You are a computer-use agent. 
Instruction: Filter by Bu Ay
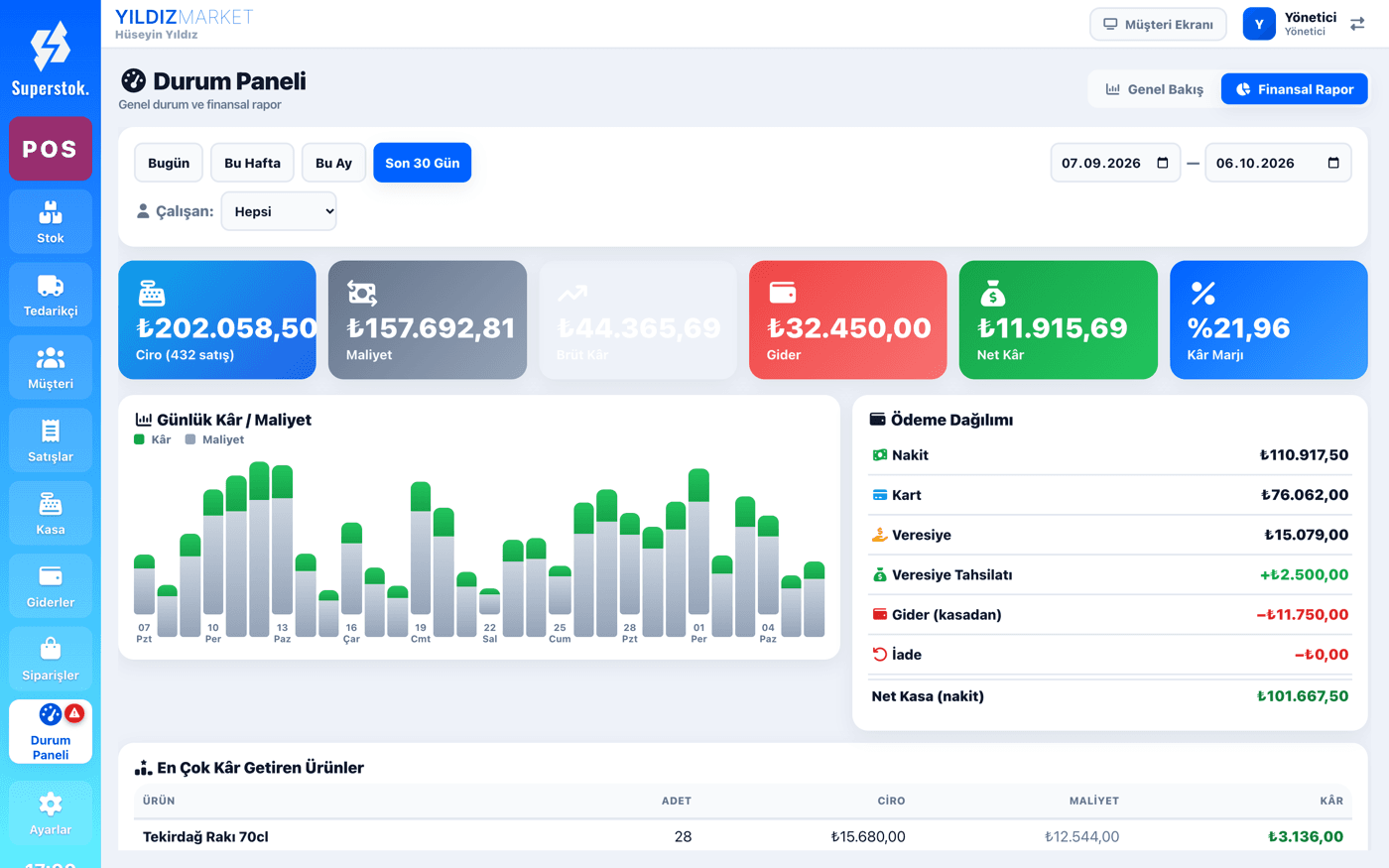pyautogui.click(x=333, y=163)
